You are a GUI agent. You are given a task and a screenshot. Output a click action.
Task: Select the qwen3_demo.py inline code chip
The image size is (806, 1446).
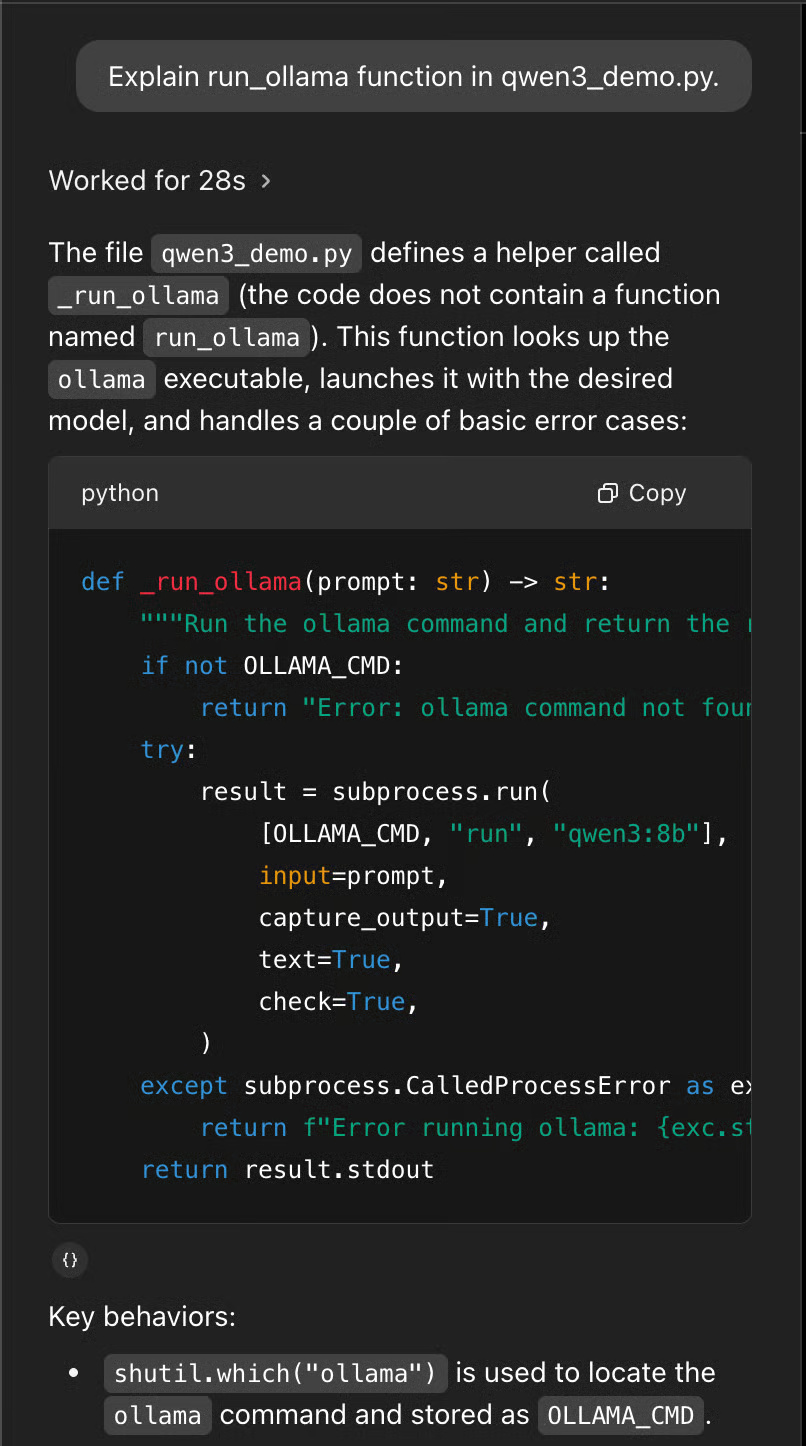pyautogui.click(x=256, y=253)
